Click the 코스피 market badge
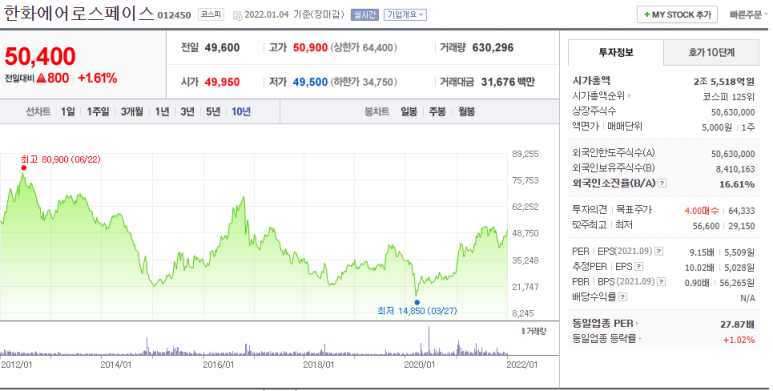This screenshot has height=391, width=773. [x=211, y=15]
